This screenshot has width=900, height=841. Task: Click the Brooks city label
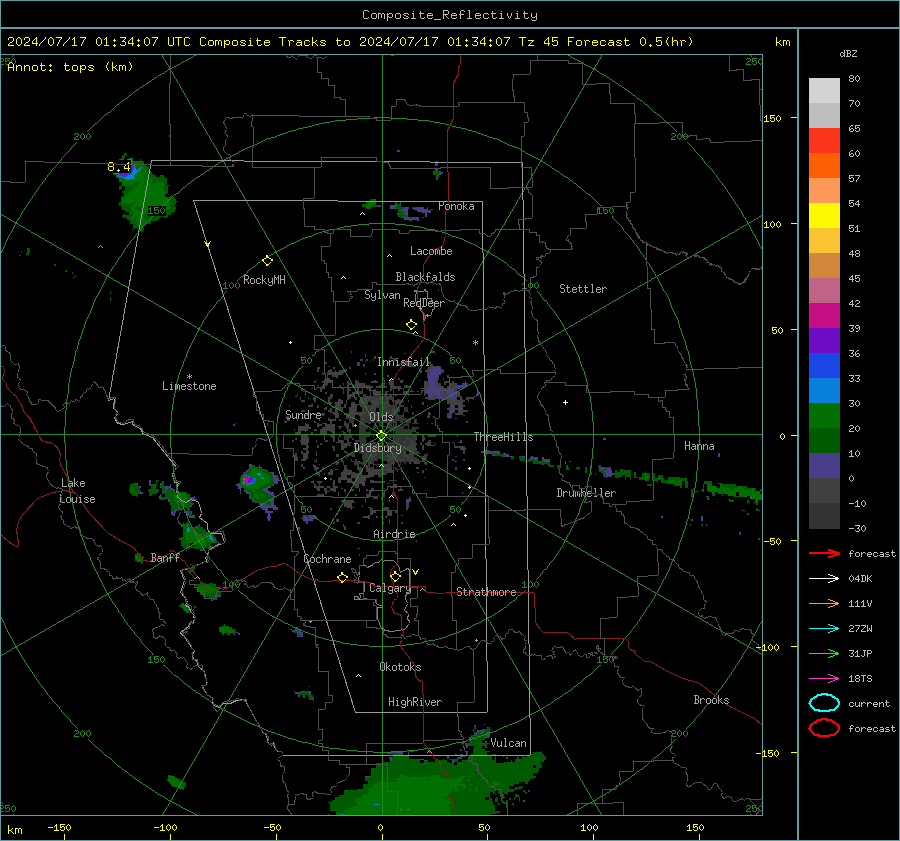(711, 700)
